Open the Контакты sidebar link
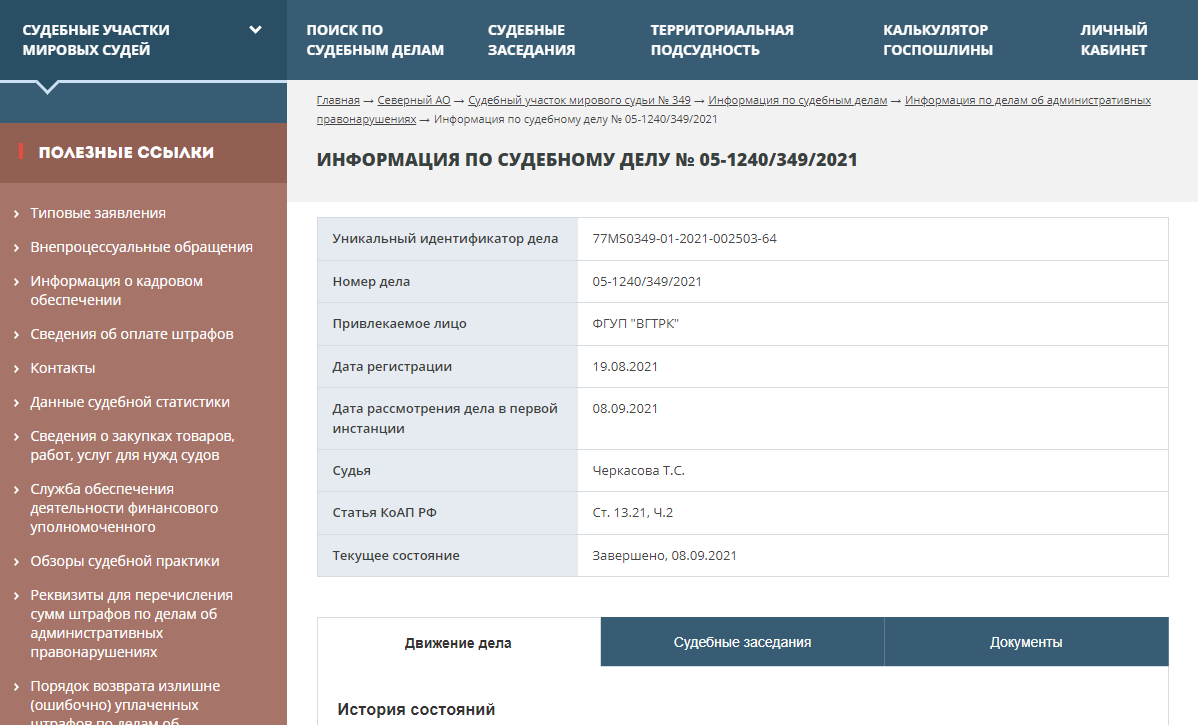 pos(63,368)
